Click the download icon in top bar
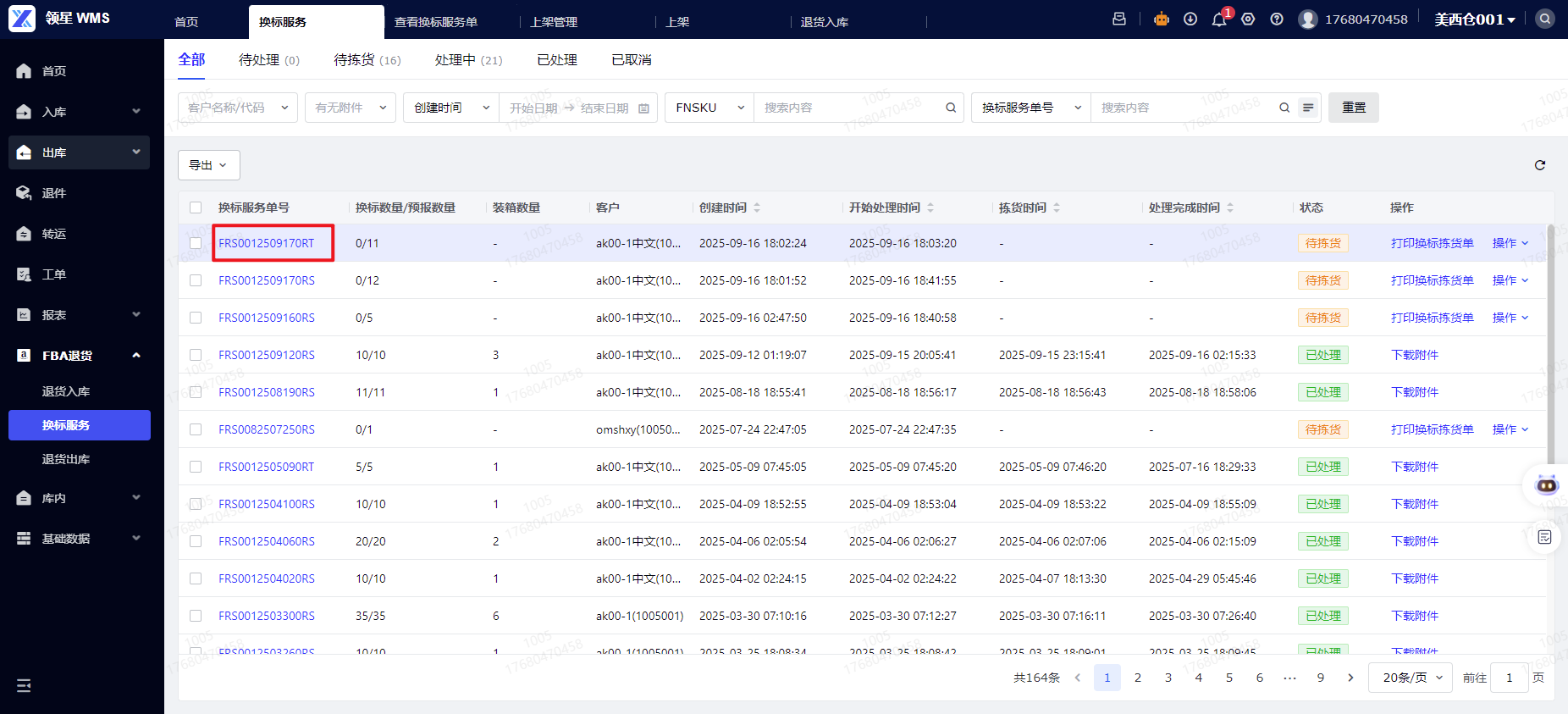This screenshot has width=1568, height=714. 1190,19
